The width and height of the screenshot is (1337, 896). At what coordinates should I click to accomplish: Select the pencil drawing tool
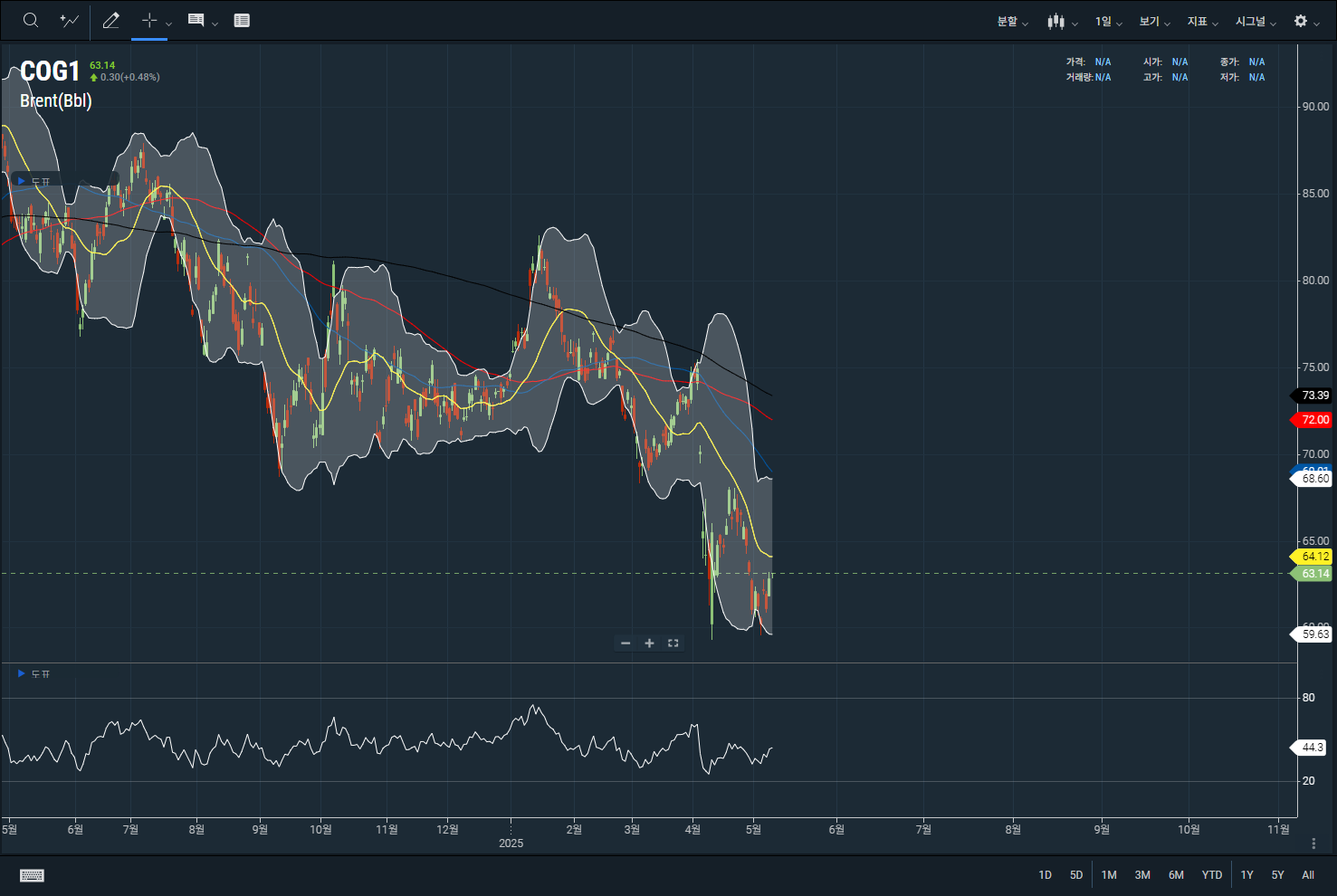[x=111, y=21]
